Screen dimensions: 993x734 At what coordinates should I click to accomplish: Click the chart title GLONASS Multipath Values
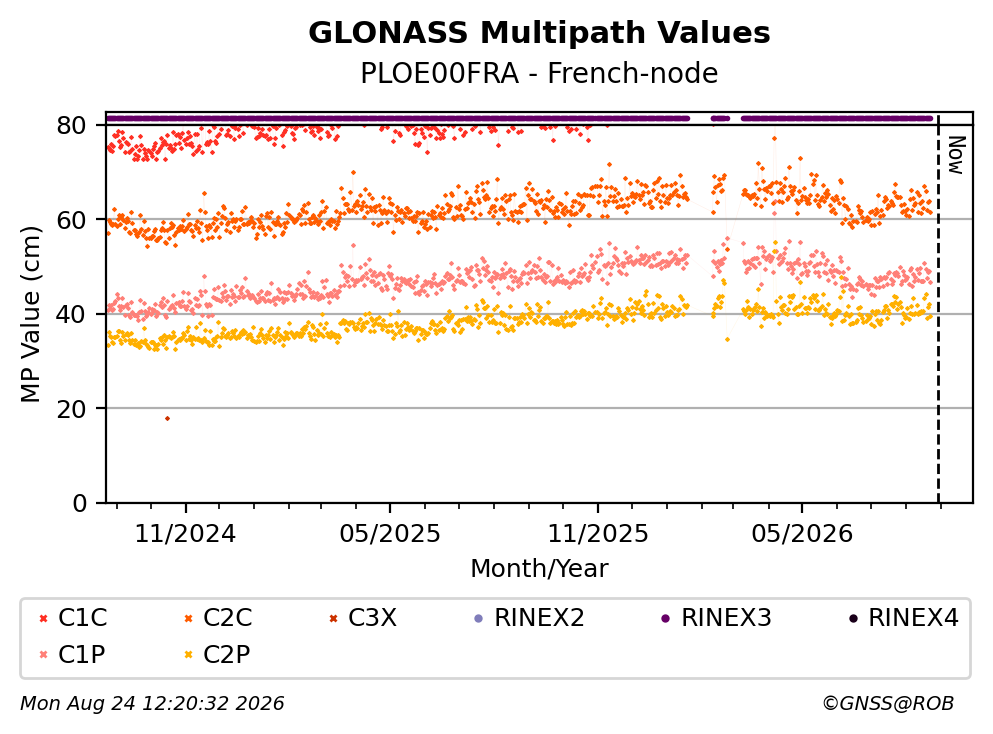pyautogui.click(x=539, y=32)
